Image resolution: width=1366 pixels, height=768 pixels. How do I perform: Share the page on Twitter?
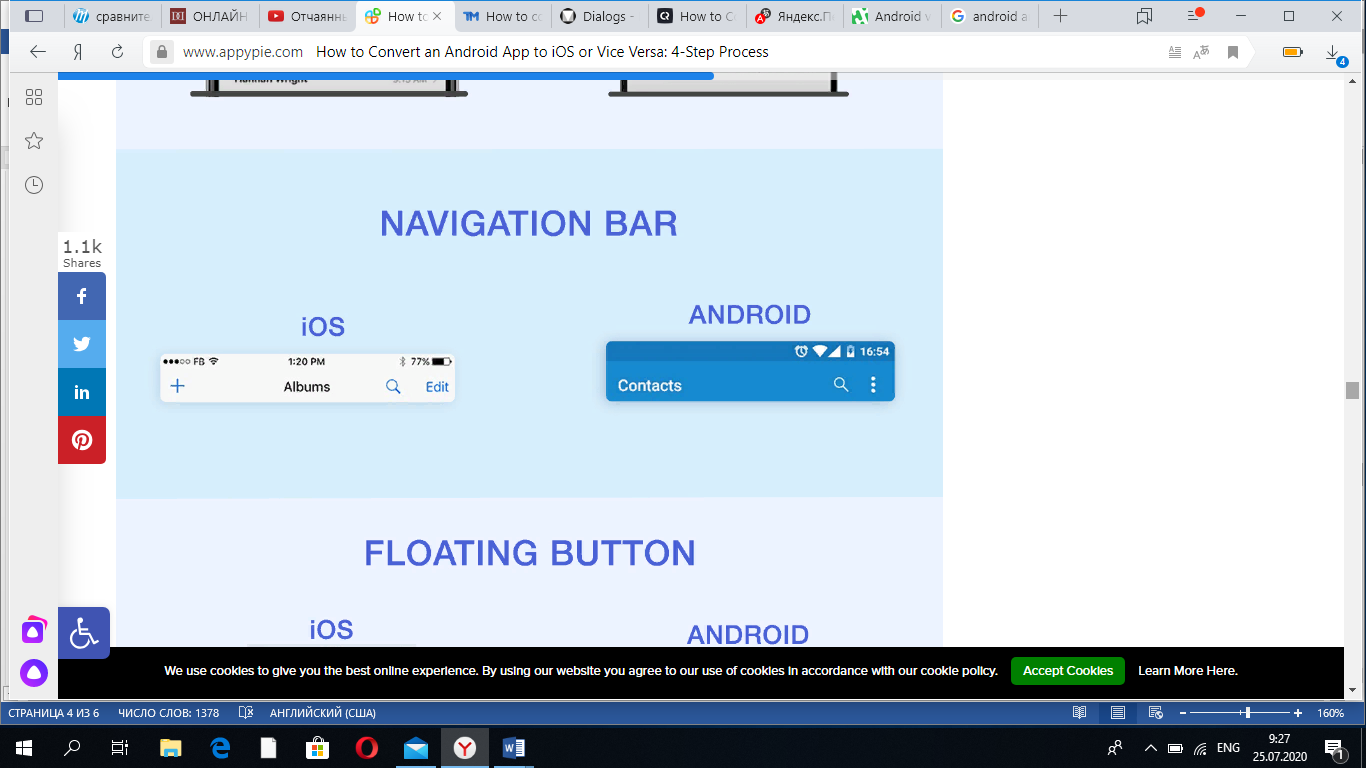tap(82, 344)
